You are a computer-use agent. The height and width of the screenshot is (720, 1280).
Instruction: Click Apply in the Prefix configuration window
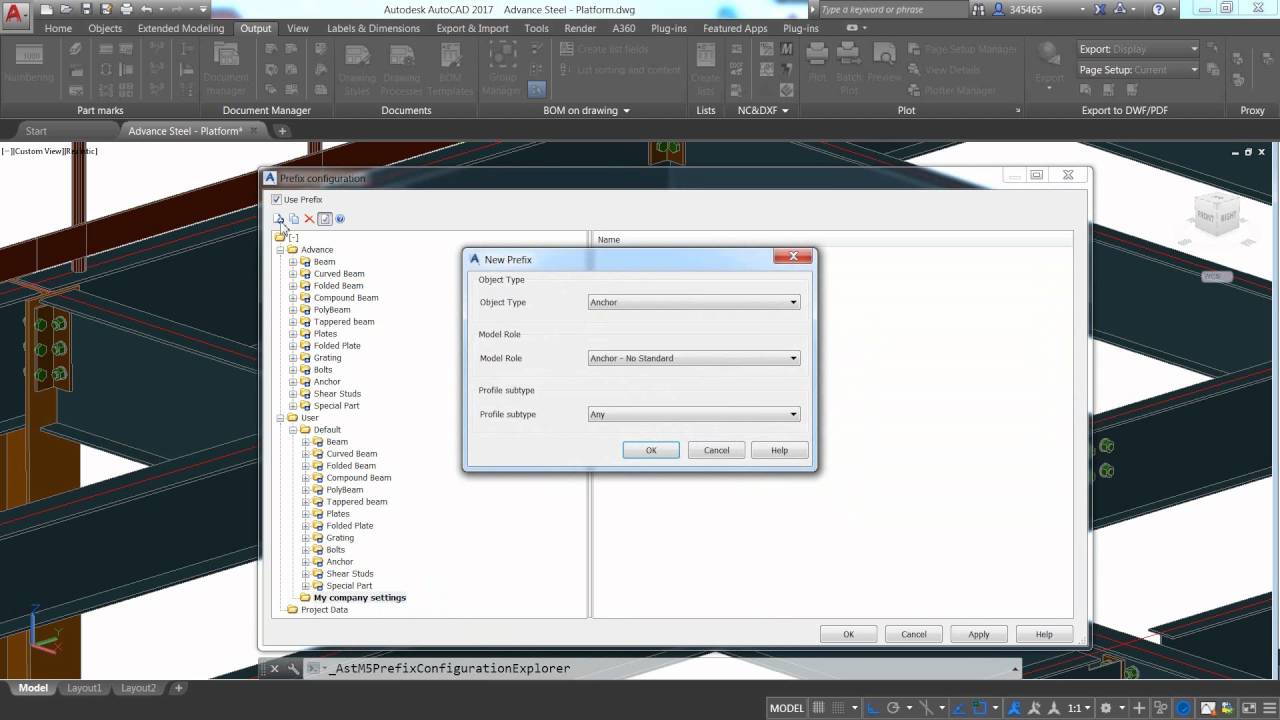click(979, 634)
